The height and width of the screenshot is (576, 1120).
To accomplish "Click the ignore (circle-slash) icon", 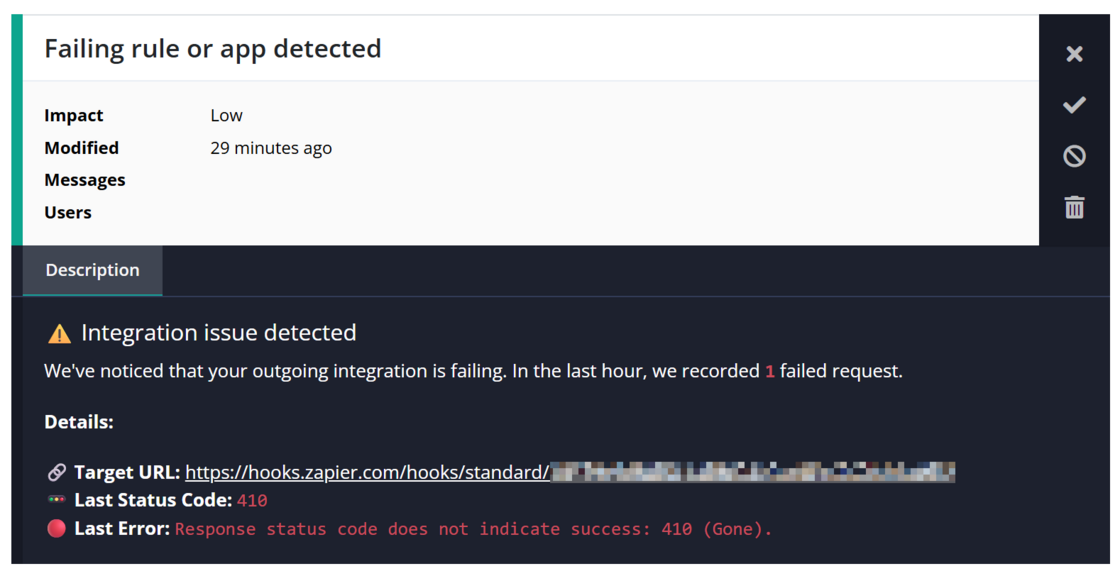I will tap(1074, 156).
